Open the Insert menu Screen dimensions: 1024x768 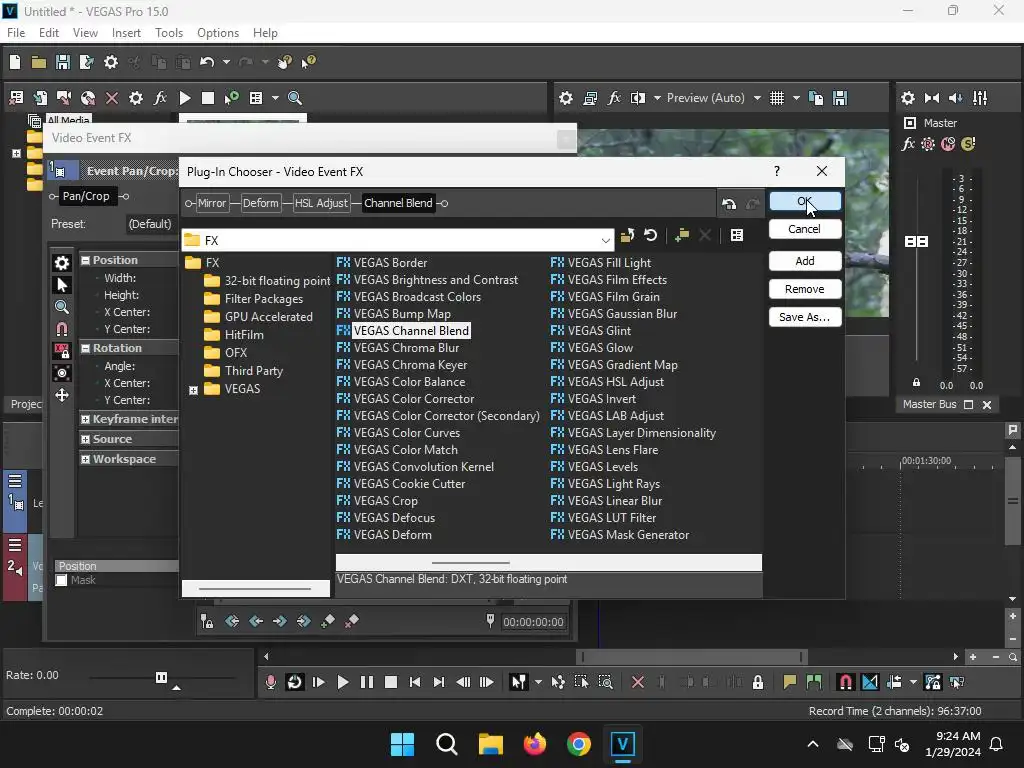(126, 33)
